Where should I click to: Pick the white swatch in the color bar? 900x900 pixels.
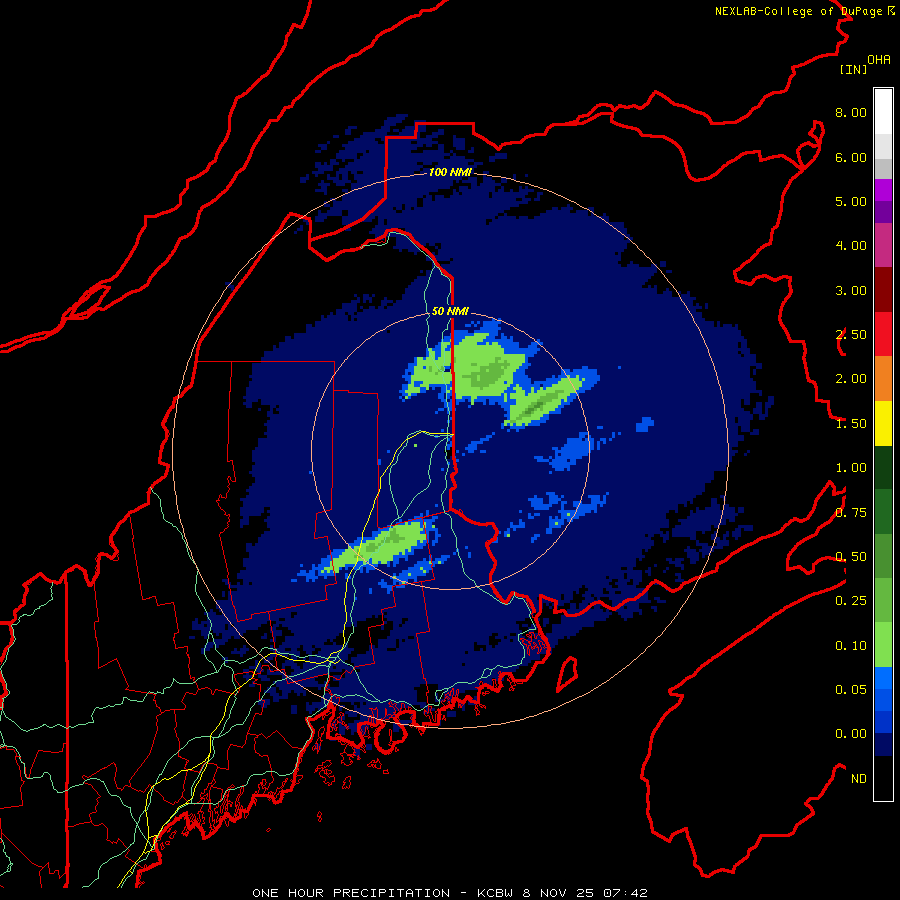click(883, 111)
